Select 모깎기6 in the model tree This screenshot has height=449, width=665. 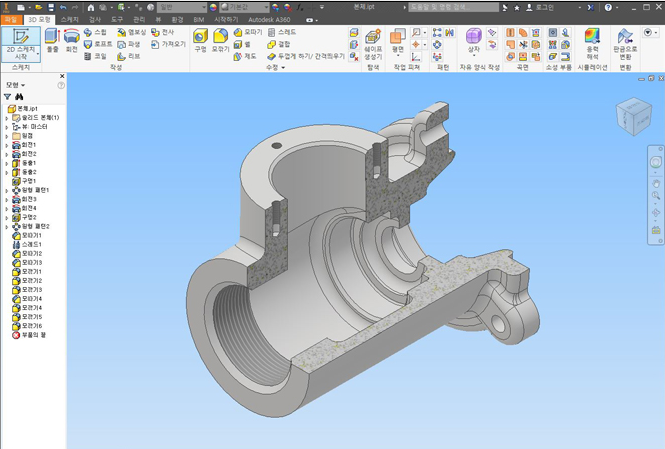coord(27,326)
